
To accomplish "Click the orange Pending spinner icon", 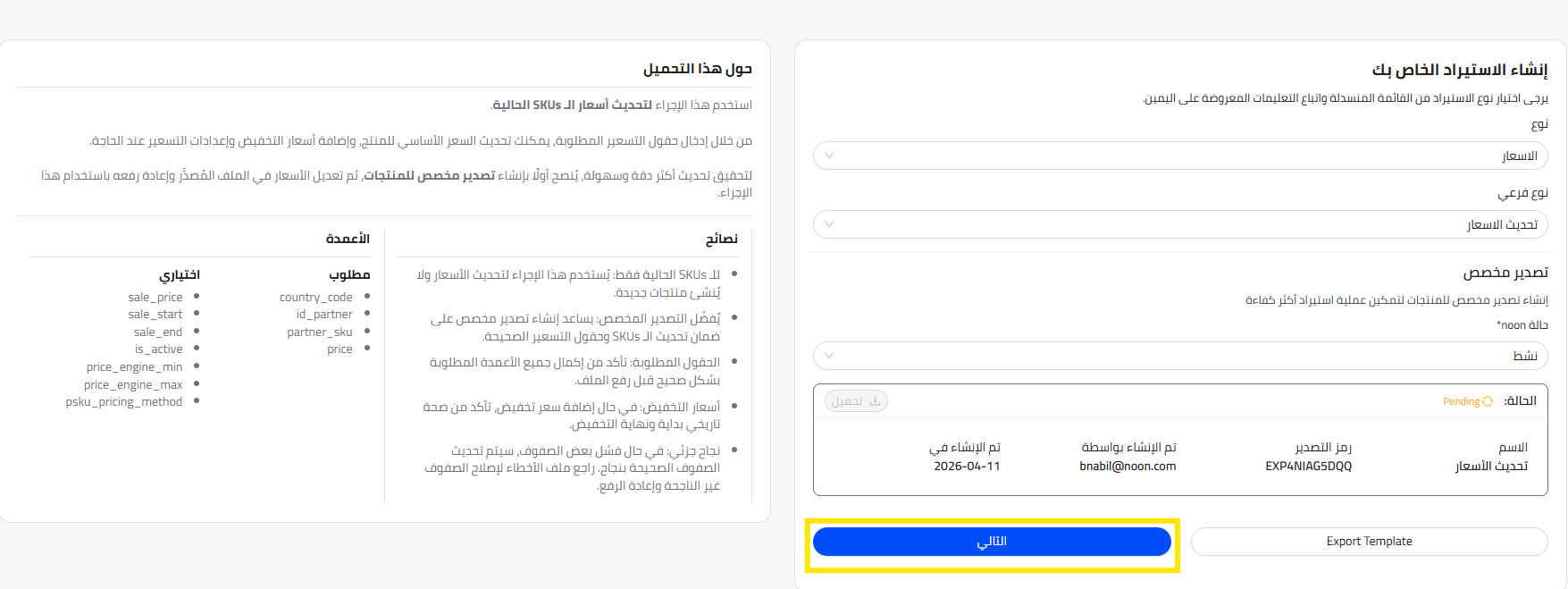I will [1488, 401].
